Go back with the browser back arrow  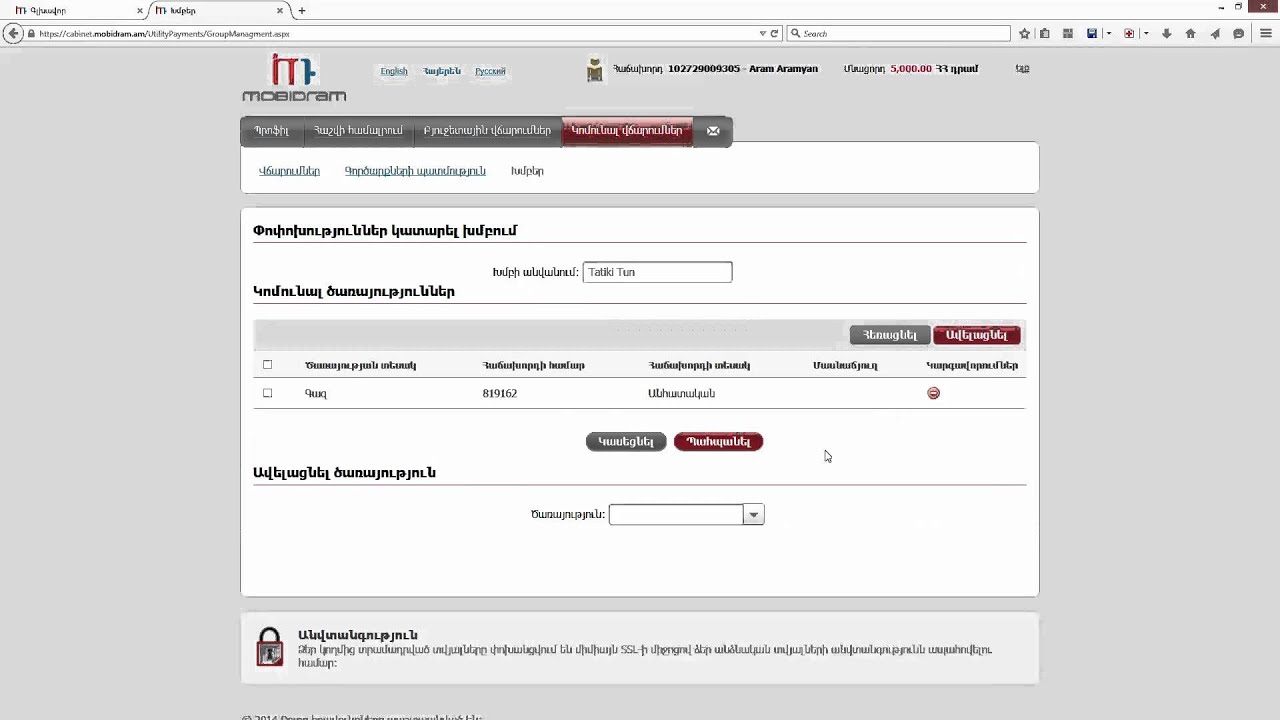coord(13,33)
